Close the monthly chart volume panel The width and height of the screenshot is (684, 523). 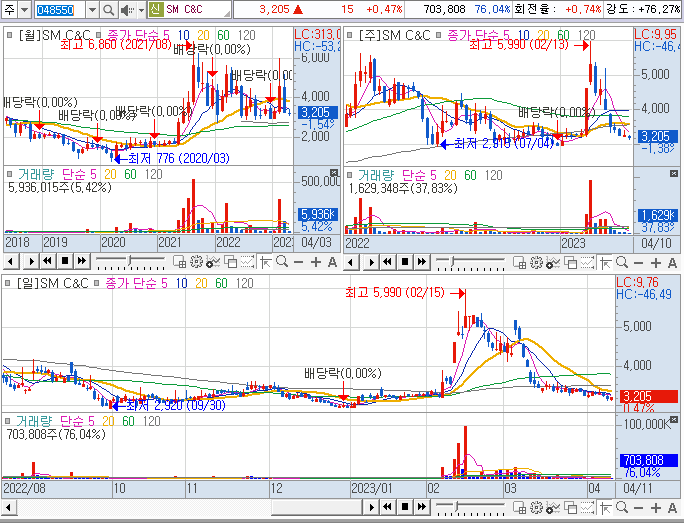click(334, 173)
